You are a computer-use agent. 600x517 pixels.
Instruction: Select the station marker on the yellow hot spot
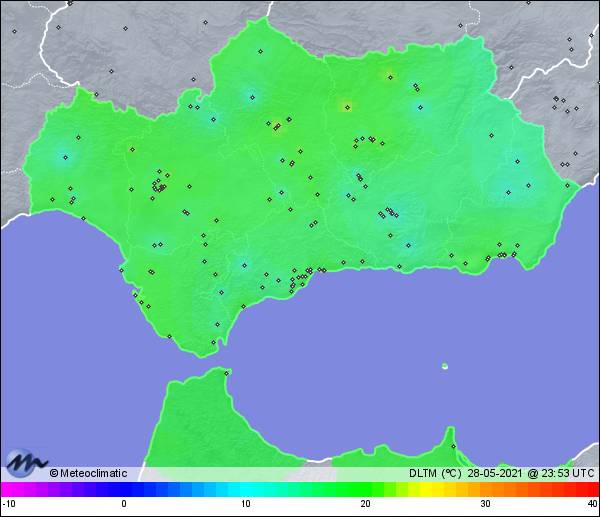[347, 108]
